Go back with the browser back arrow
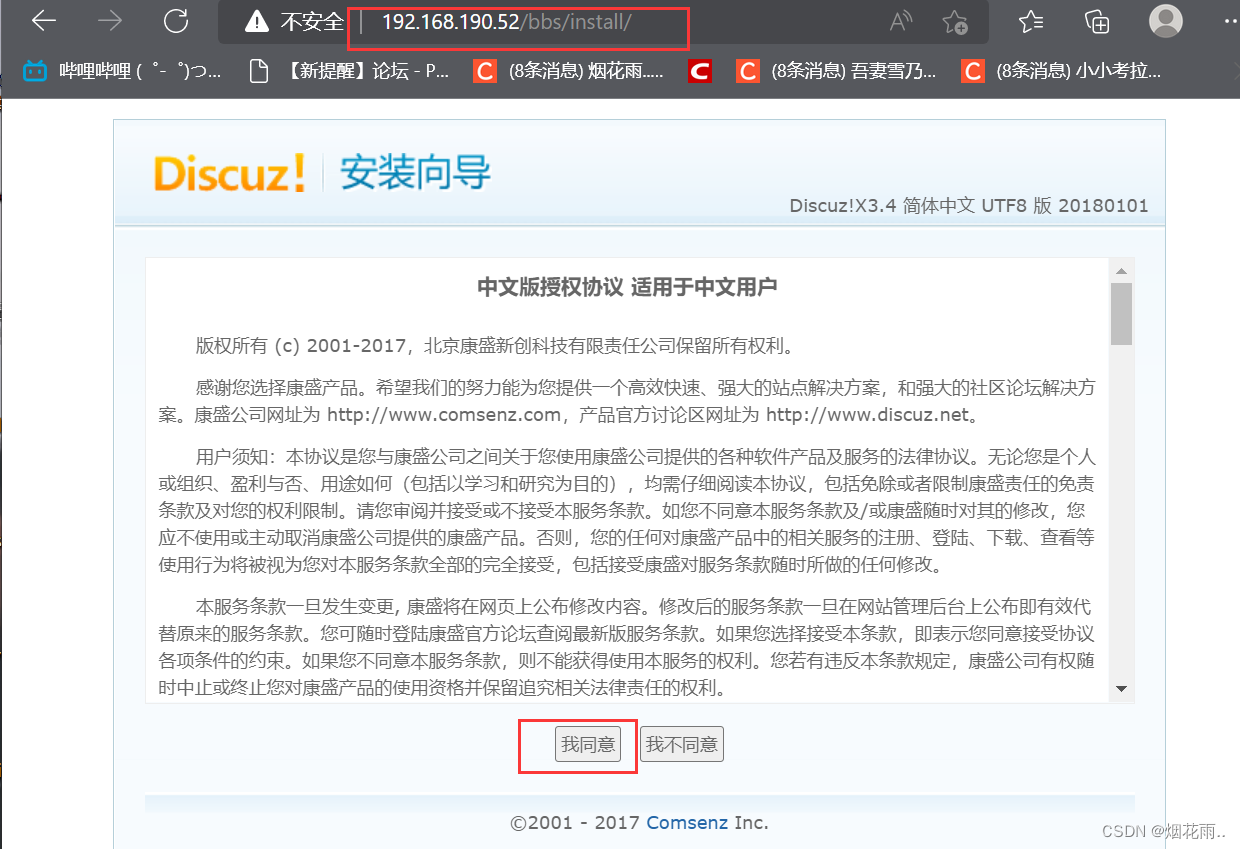1240x849 pixels. (44, 21)
